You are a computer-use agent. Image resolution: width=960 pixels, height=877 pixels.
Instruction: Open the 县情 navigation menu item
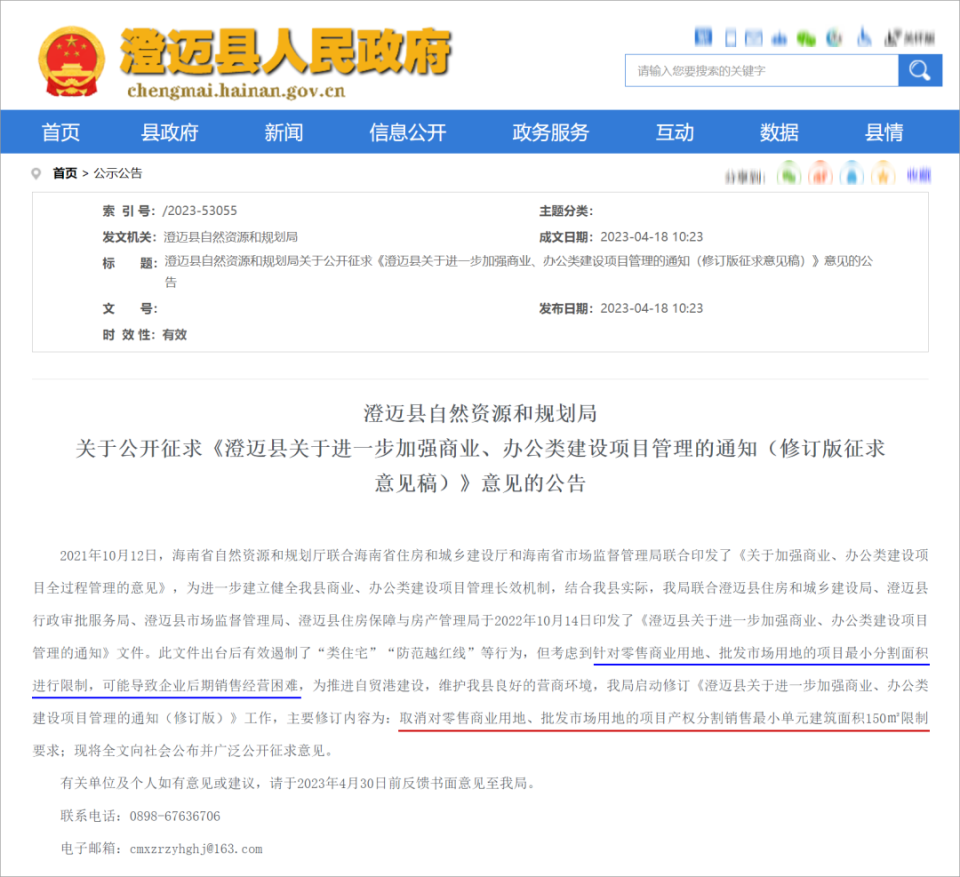click(x=884, y=132)
